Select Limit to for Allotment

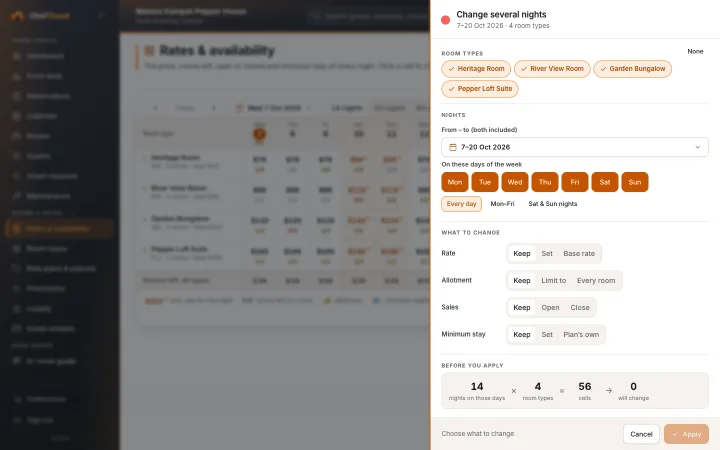pos(553,281)
